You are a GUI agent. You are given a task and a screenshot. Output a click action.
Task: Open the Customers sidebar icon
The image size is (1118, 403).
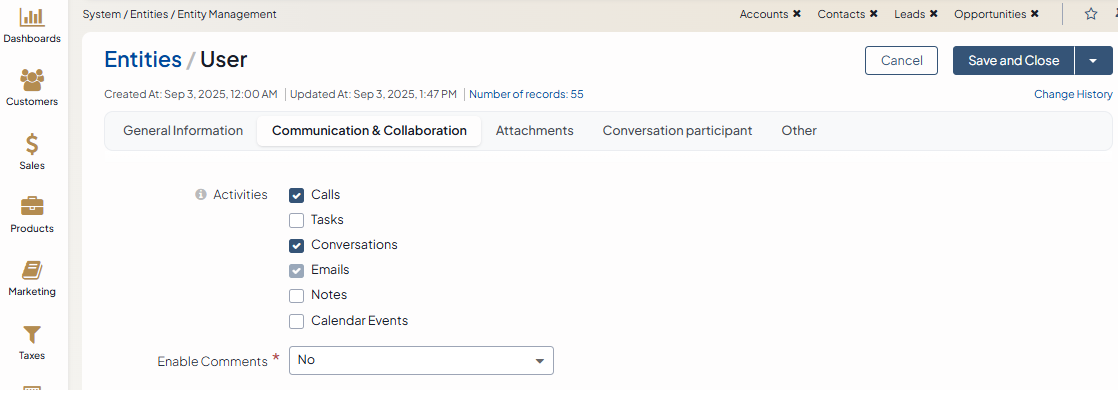point(32,79)
